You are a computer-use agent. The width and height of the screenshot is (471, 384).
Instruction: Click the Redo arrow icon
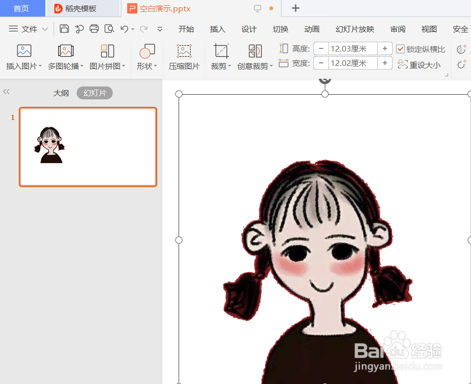(x=143, y=29)
